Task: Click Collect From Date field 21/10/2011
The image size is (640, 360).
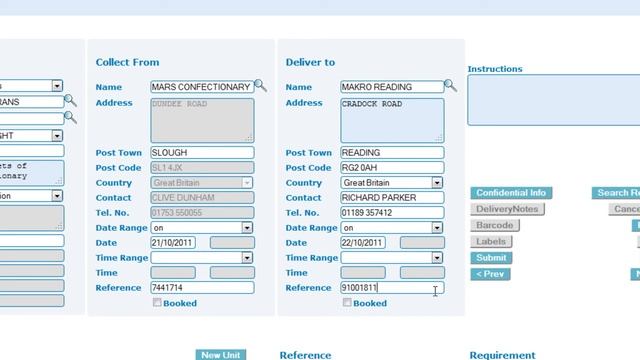Action: click(x=173, y=243)
